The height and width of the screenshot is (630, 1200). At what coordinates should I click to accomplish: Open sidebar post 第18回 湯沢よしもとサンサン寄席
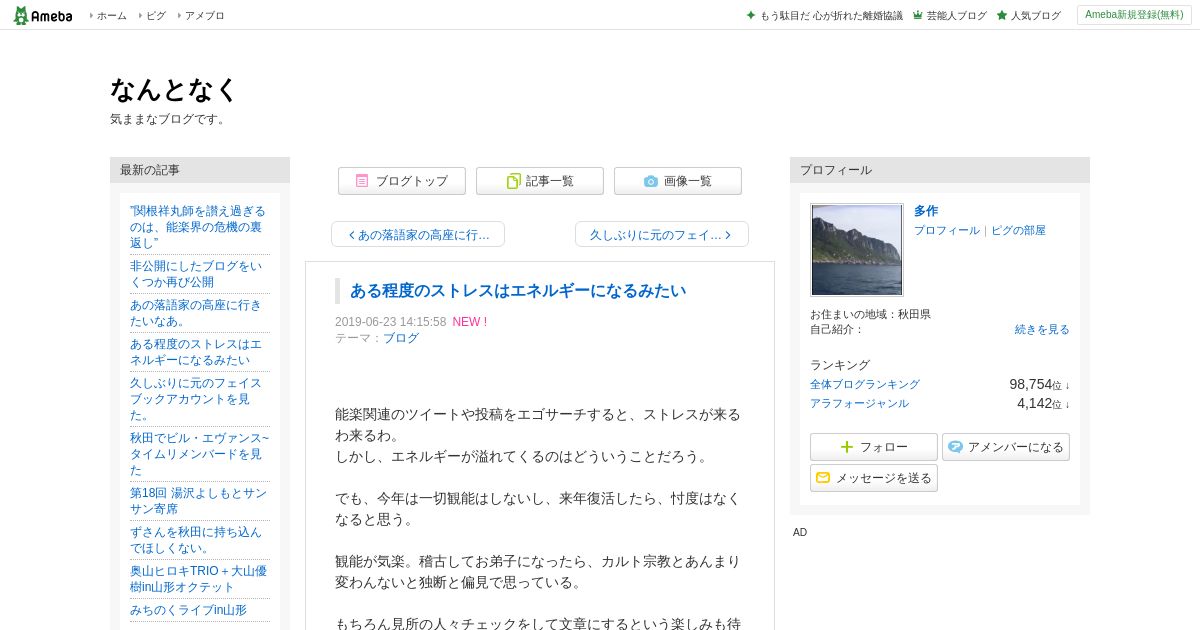(198, 501)
